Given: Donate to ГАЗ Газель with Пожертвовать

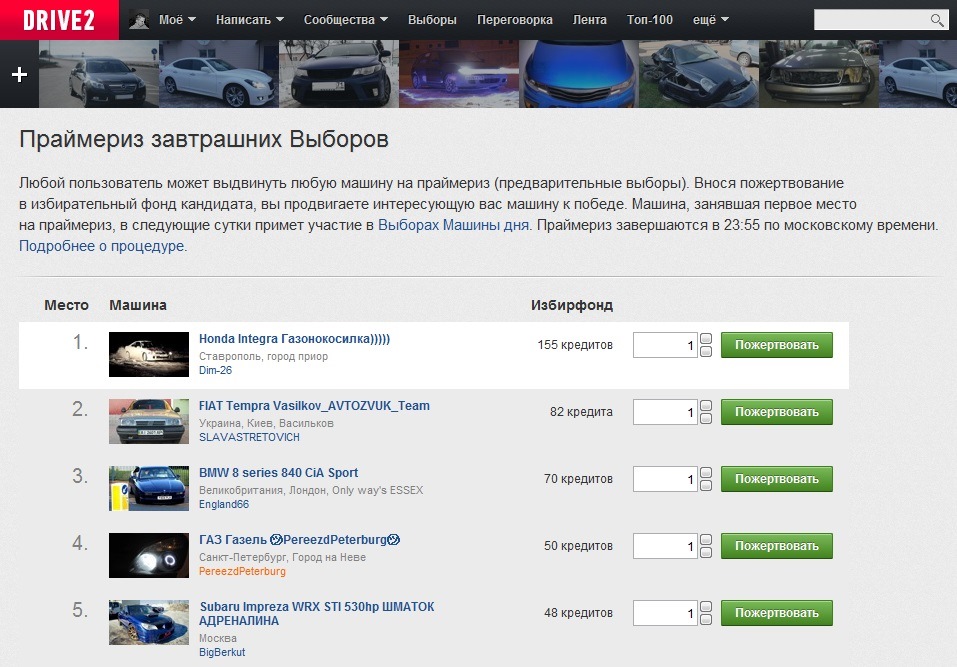Looking at the screenshot, I should click(x=776, y=546).
